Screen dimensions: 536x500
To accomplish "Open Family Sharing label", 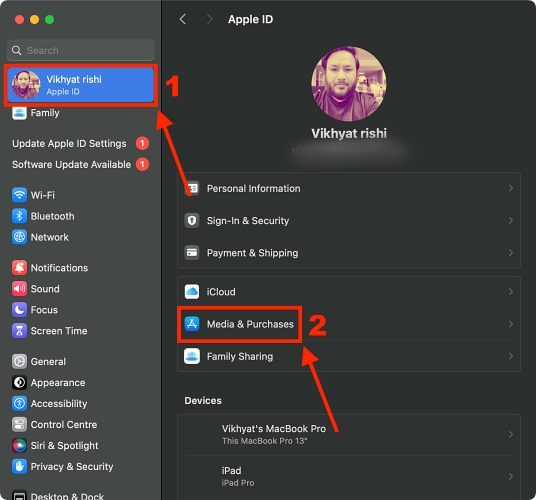I will [240, 356].
